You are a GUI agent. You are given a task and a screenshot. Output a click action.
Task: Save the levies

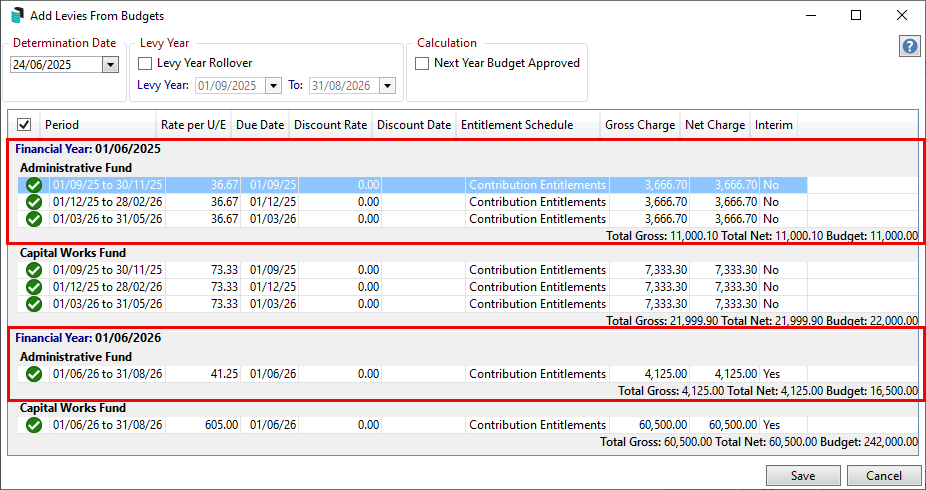[803, 476]
